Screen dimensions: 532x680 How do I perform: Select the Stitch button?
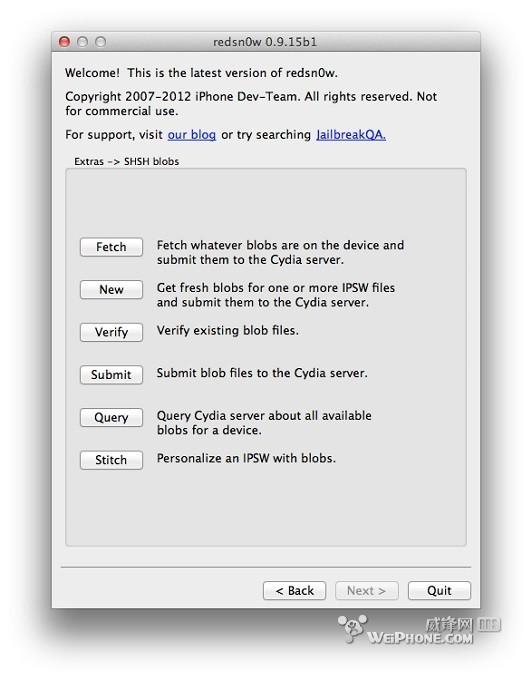tap(111, 460)
